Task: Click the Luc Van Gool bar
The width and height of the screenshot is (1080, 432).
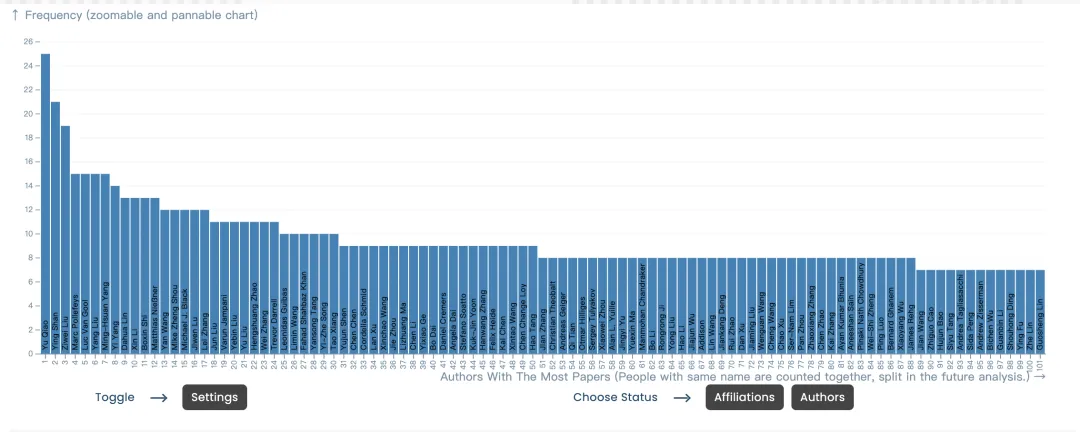Action: (85, 263)
